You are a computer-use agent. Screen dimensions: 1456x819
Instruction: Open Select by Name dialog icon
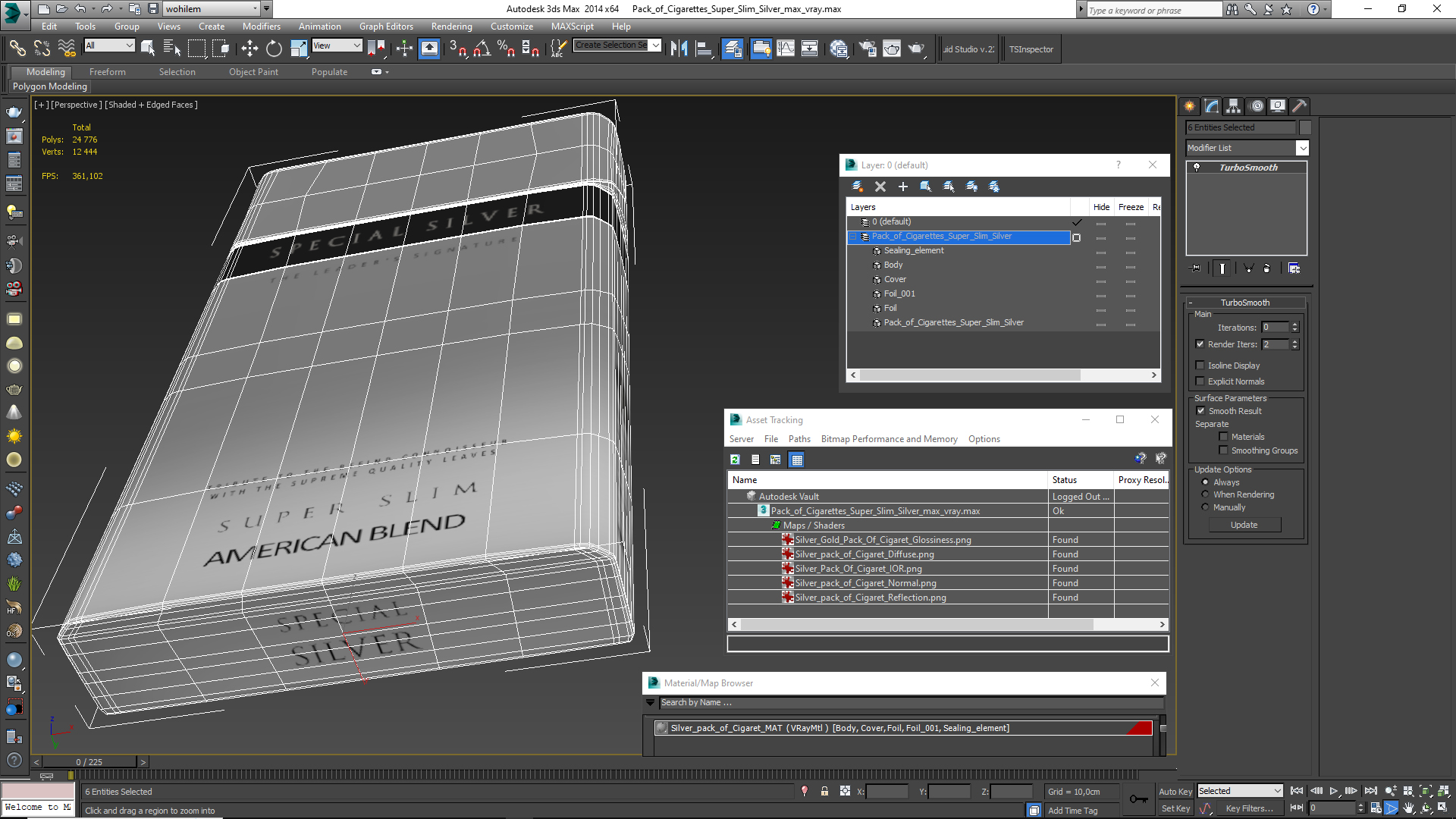pos(172,49)
